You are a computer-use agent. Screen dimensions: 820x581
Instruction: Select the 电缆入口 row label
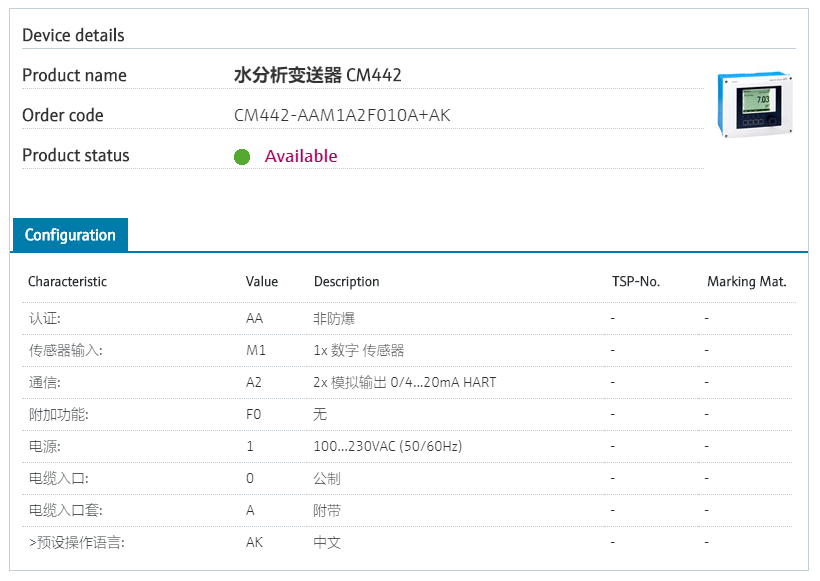click(x=58, y=478)
